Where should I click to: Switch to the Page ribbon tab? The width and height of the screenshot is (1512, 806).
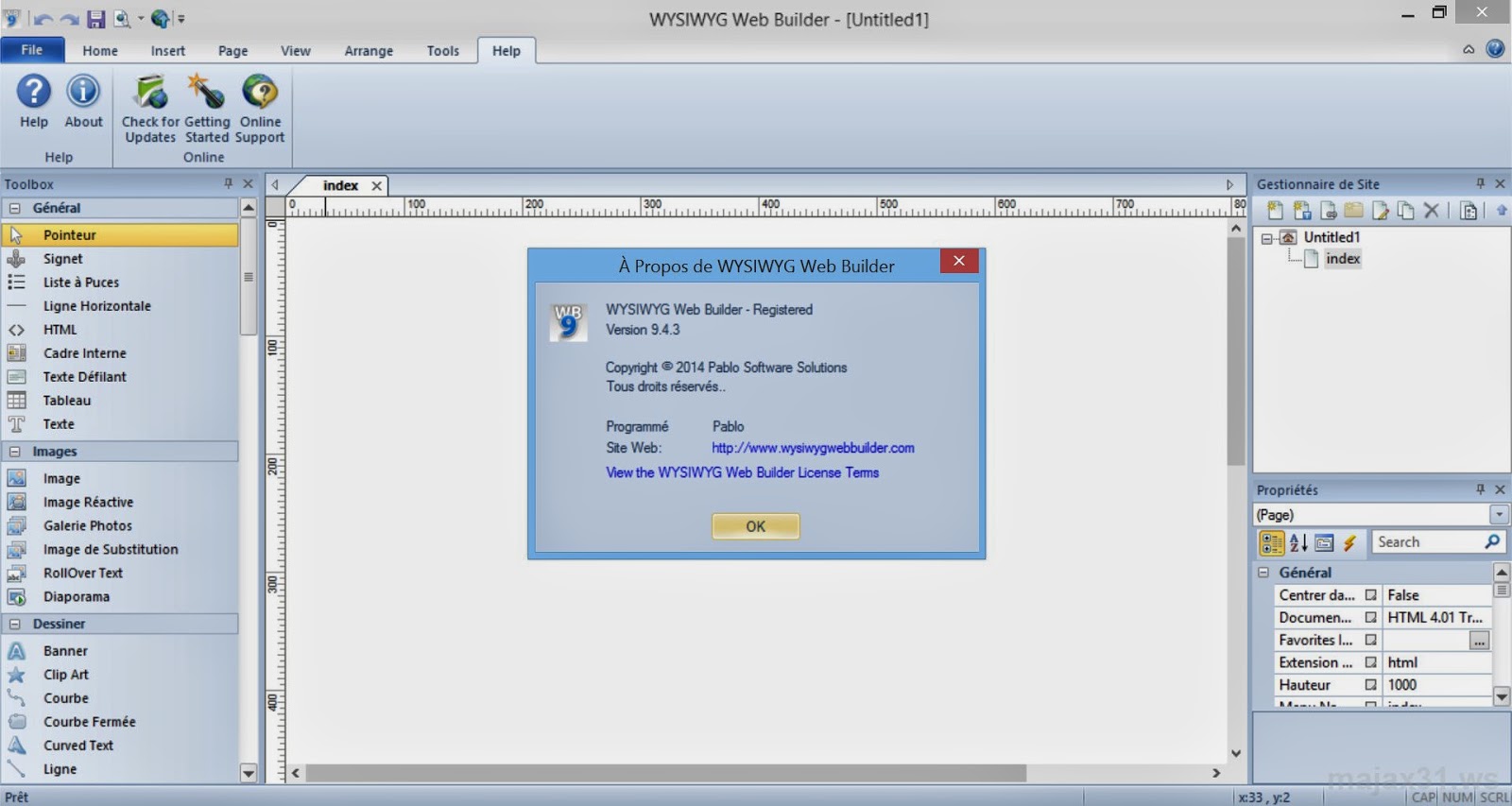point(233,51)
